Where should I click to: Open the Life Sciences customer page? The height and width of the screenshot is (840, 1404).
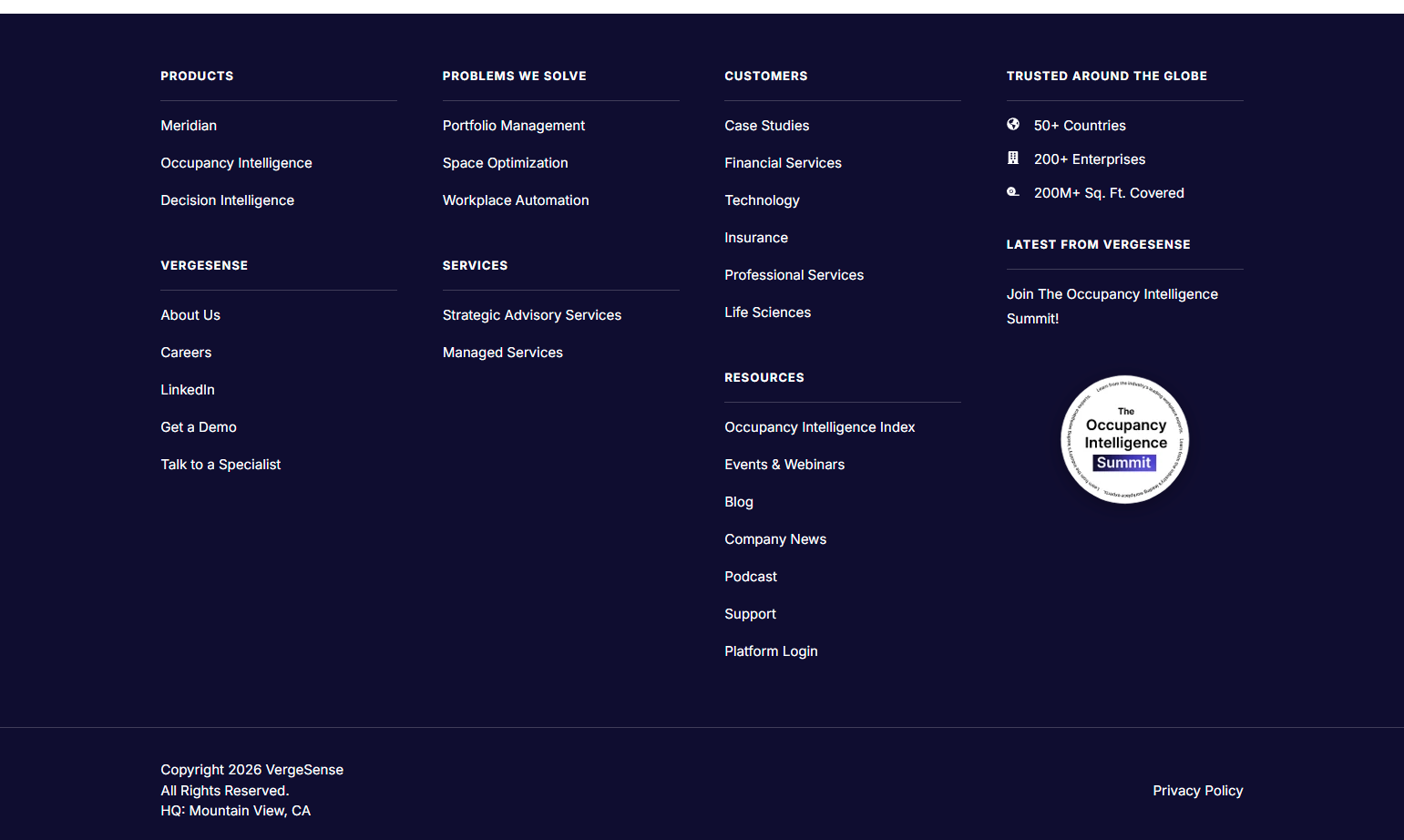coord(767,312)
